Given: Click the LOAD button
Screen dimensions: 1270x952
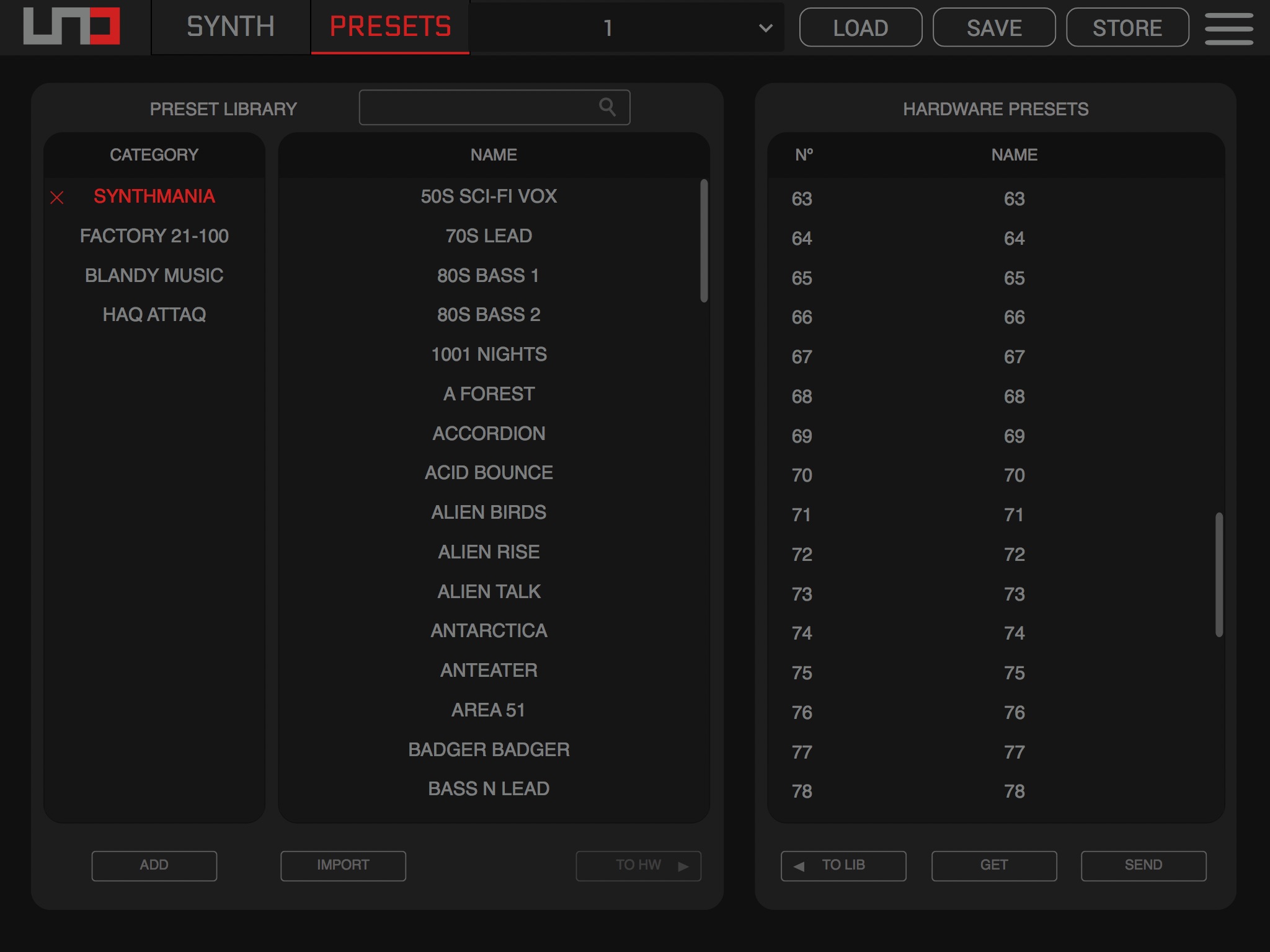Looking at the screenshot, I should click(861, 28).
